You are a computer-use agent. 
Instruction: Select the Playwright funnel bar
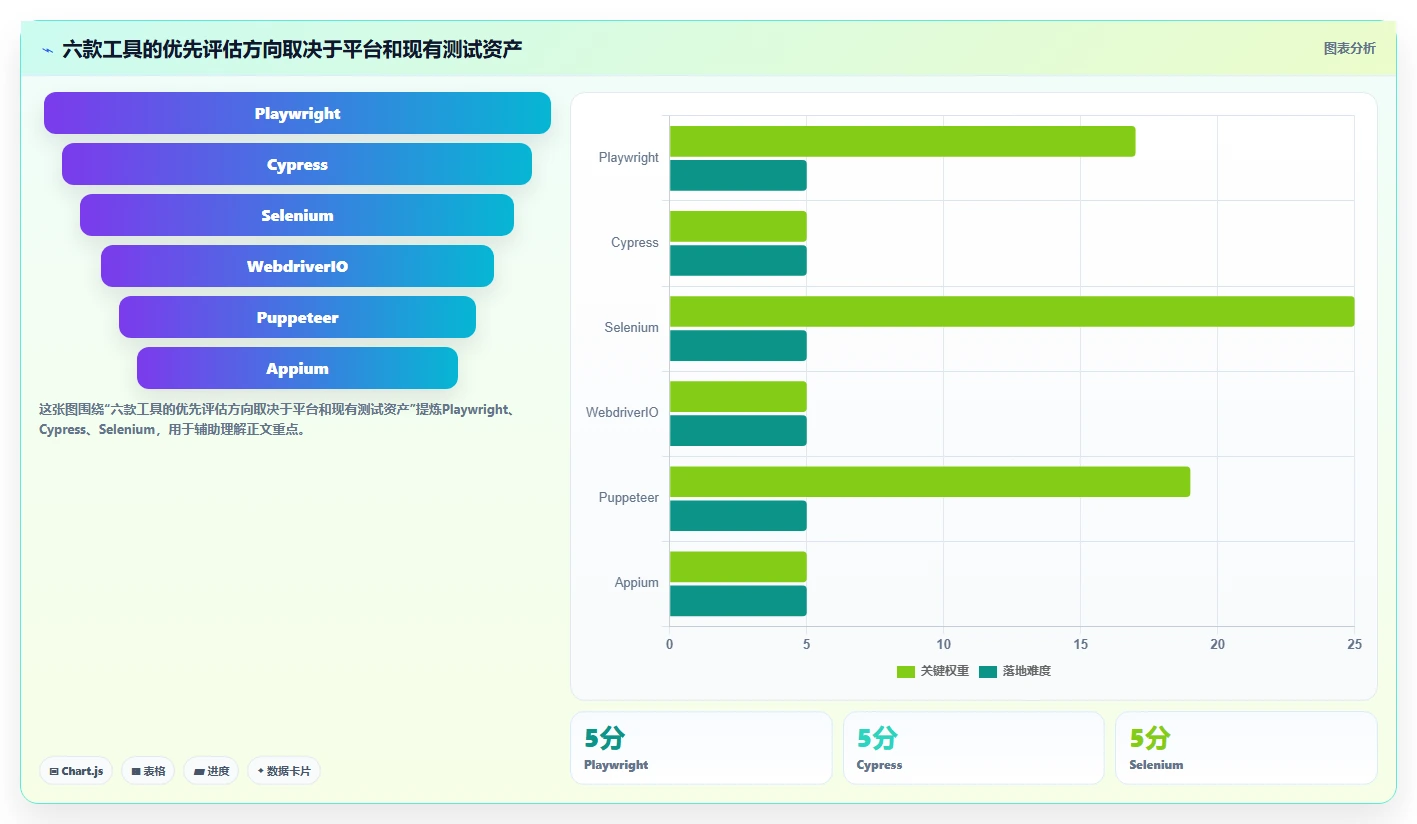click(x=297, y=113)
